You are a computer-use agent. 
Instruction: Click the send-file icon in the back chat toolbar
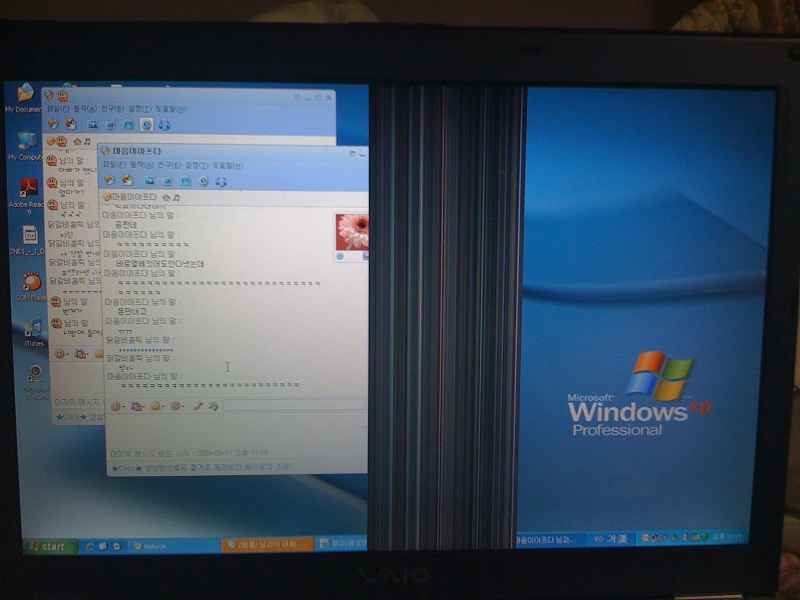pos(71,124)
